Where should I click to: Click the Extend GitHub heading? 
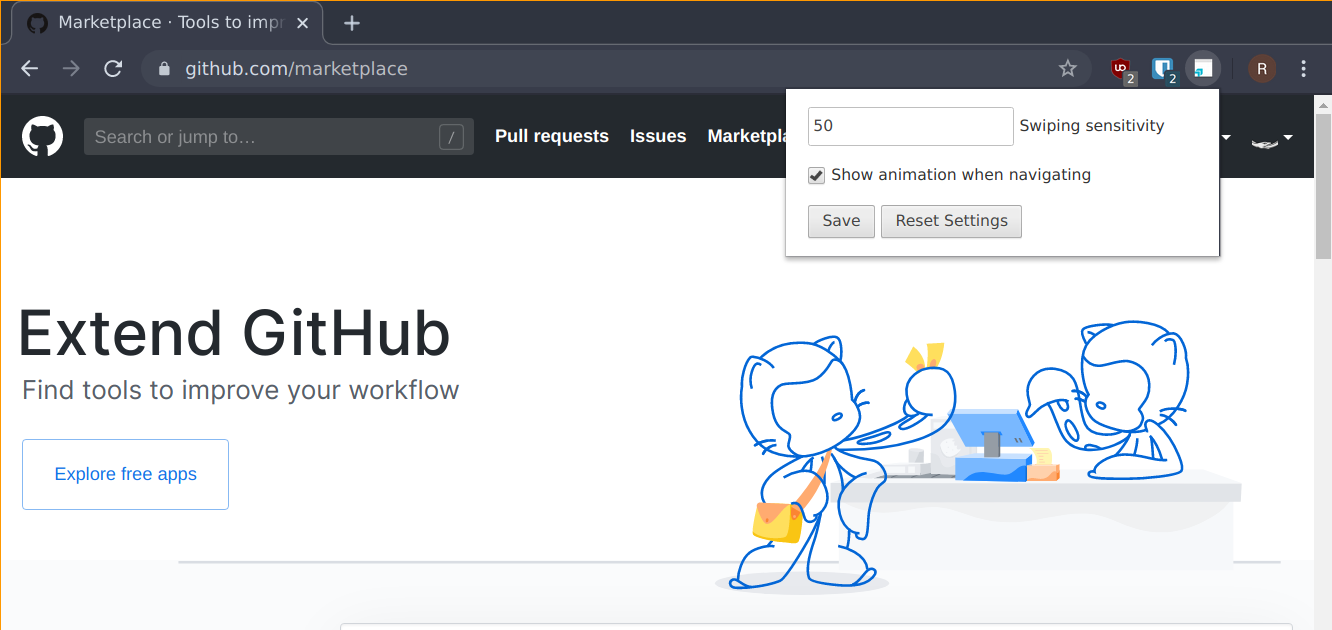coord(235,333)
